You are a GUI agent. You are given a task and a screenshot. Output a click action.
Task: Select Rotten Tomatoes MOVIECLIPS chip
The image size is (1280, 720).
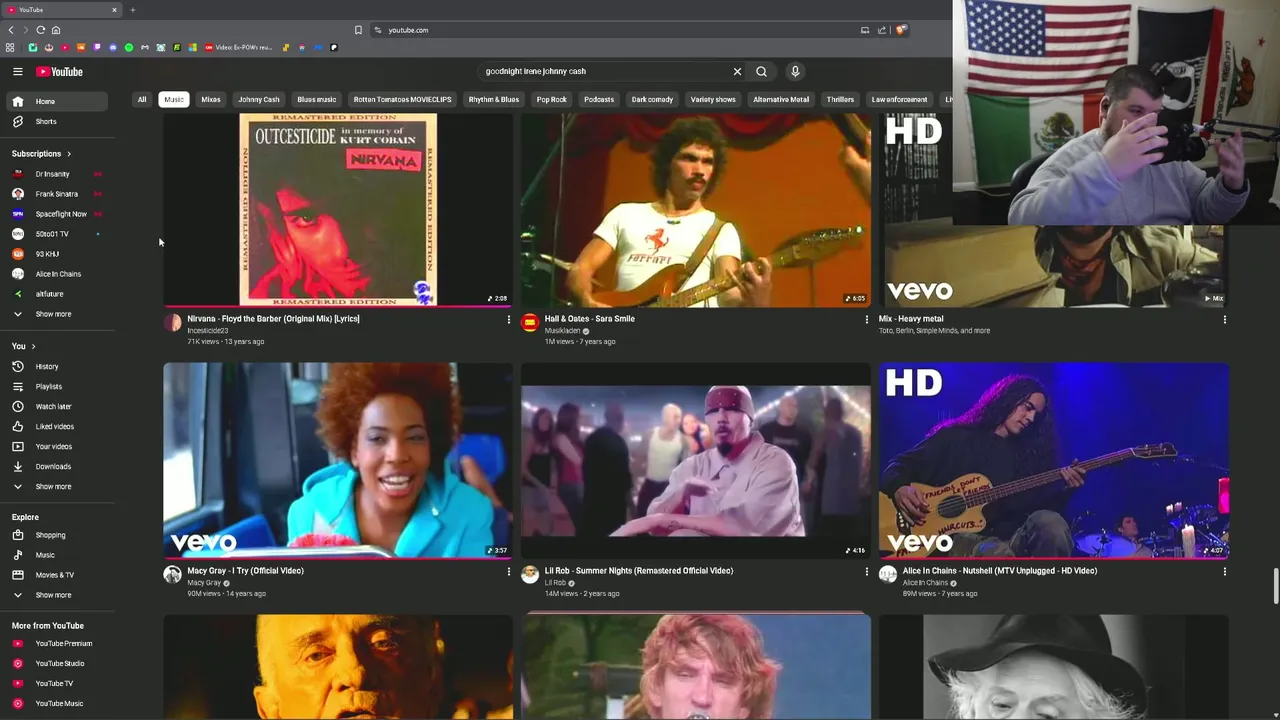[x=402, y=99]
